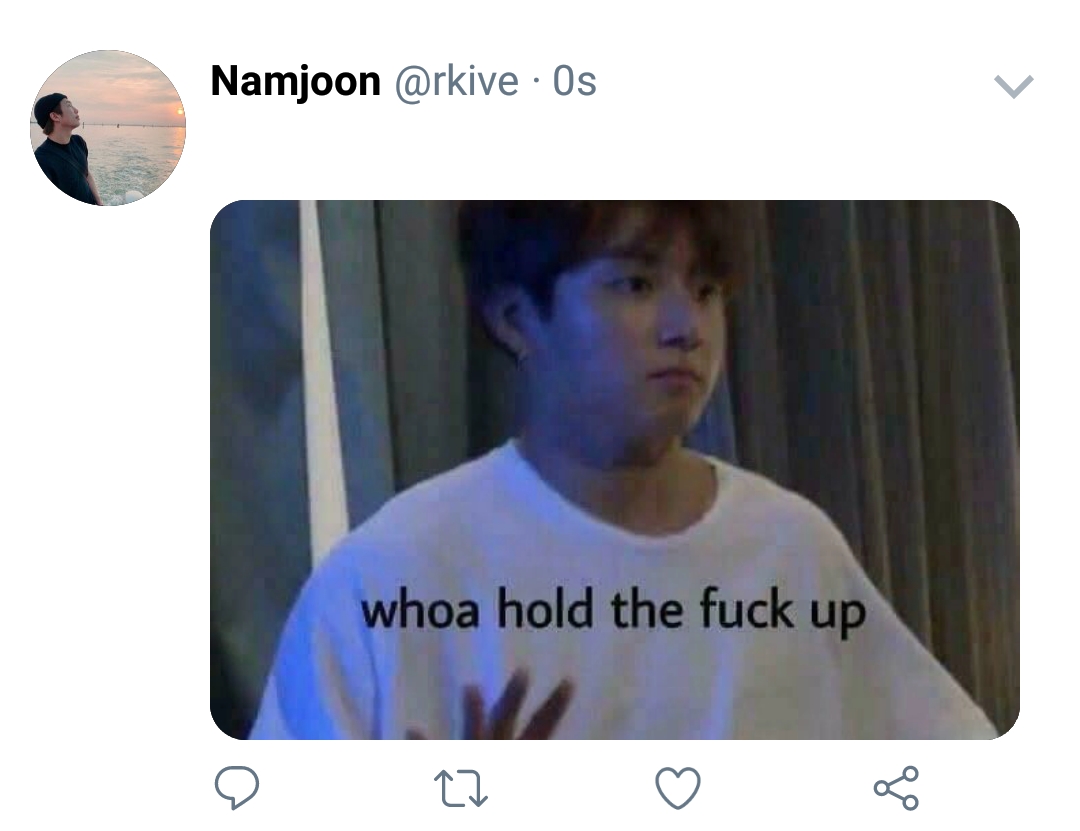The image size is (1080, 831).
Task: View the attached meme image fullscreen
Action: [614, 469]
